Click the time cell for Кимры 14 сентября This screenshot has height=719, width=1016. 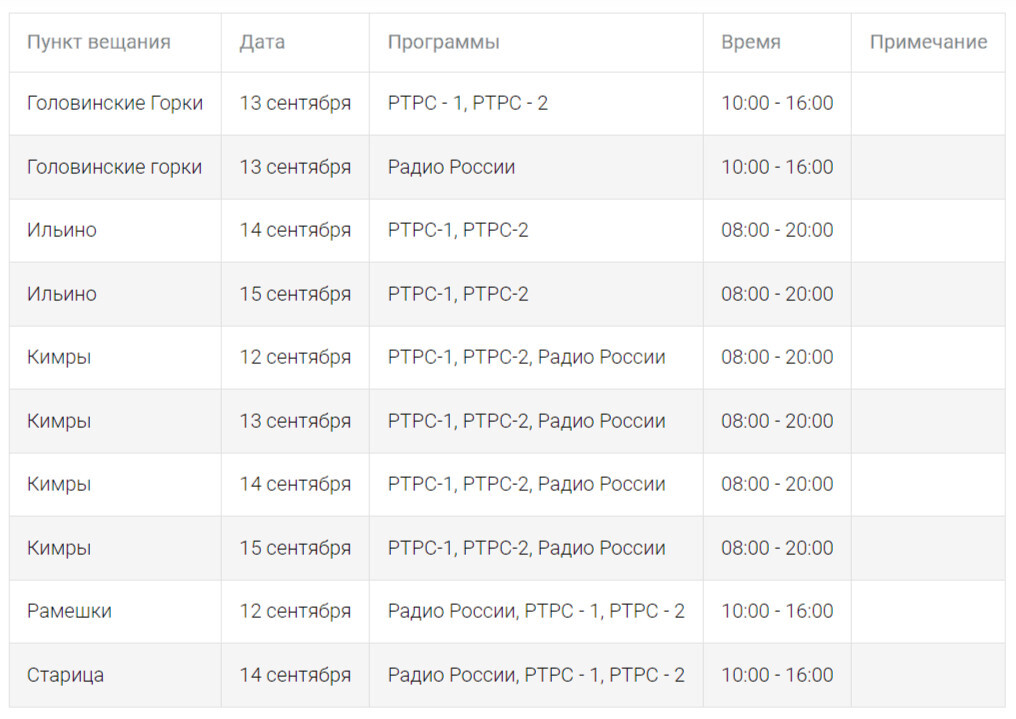[x=777, y=484]
